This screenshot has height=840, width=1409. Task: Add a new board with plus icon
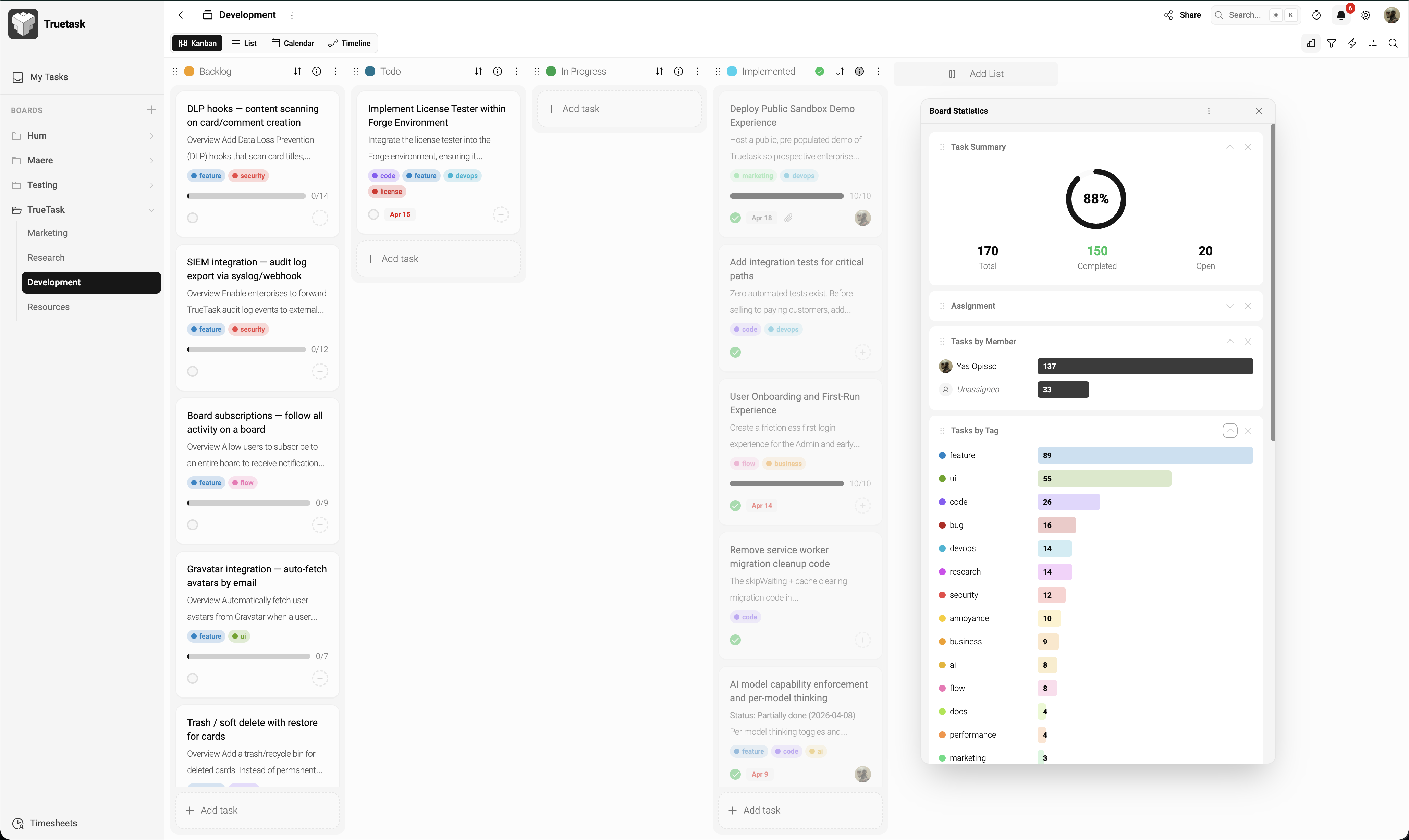[x=151, y=110]
